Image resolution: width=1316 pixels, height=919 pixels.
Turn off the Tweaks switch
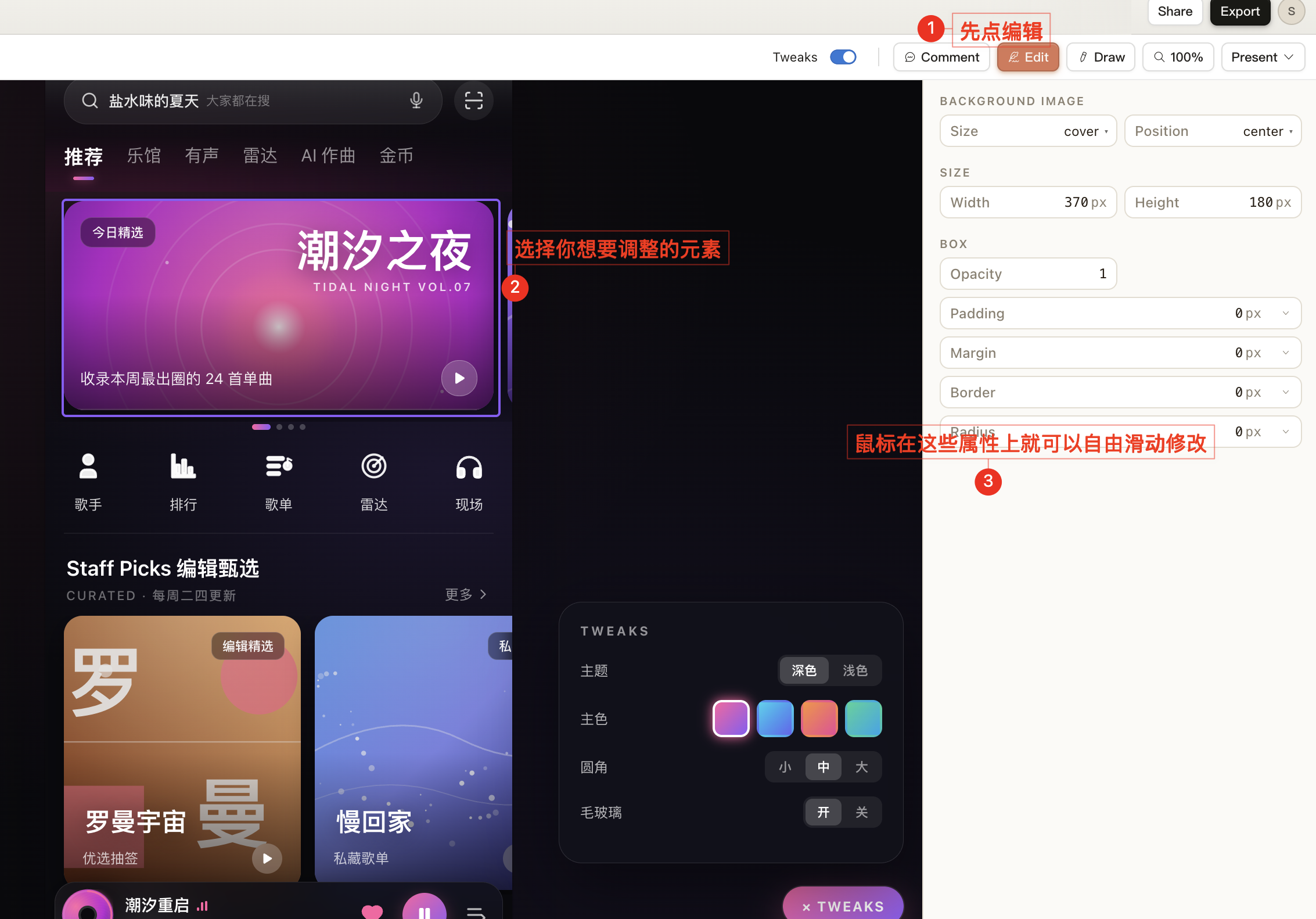tap(843, 56)
